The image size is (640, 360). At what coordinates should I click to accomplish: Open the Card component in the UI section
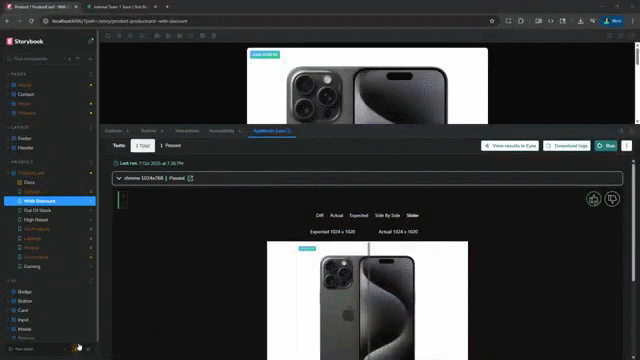[x=23, y=310]
